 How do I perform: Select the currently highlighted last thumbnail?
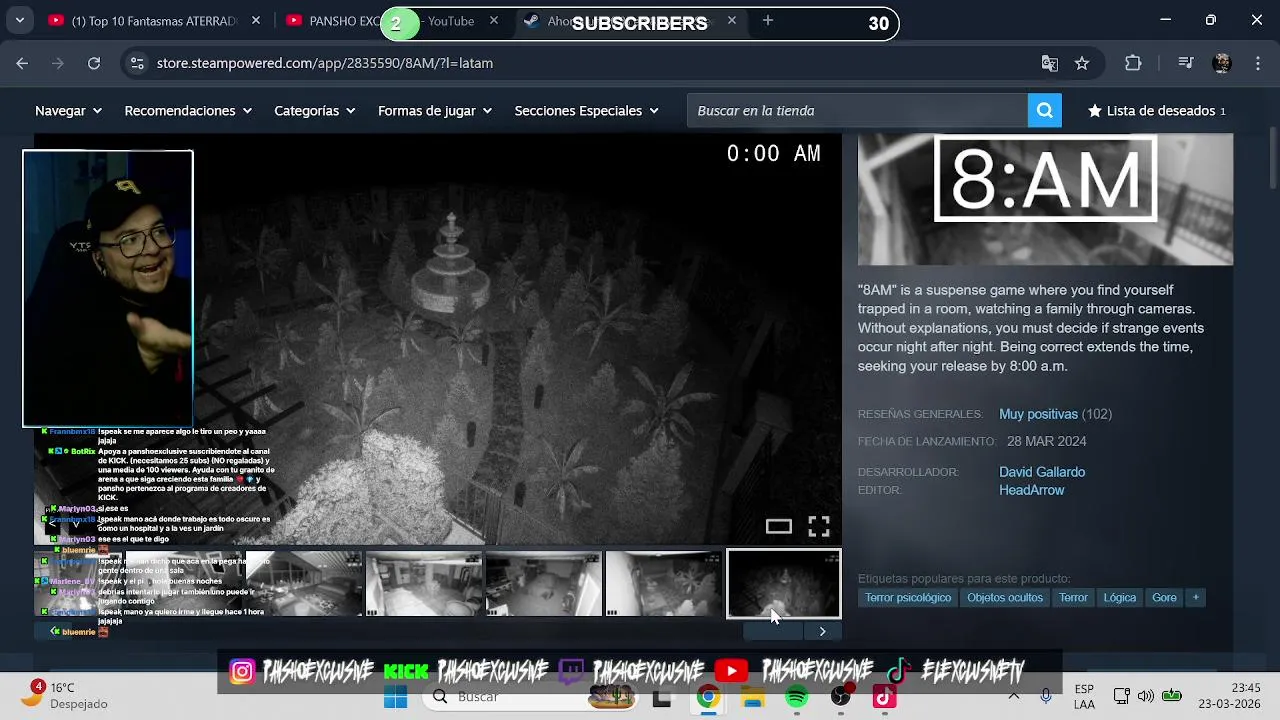point(784,584)
